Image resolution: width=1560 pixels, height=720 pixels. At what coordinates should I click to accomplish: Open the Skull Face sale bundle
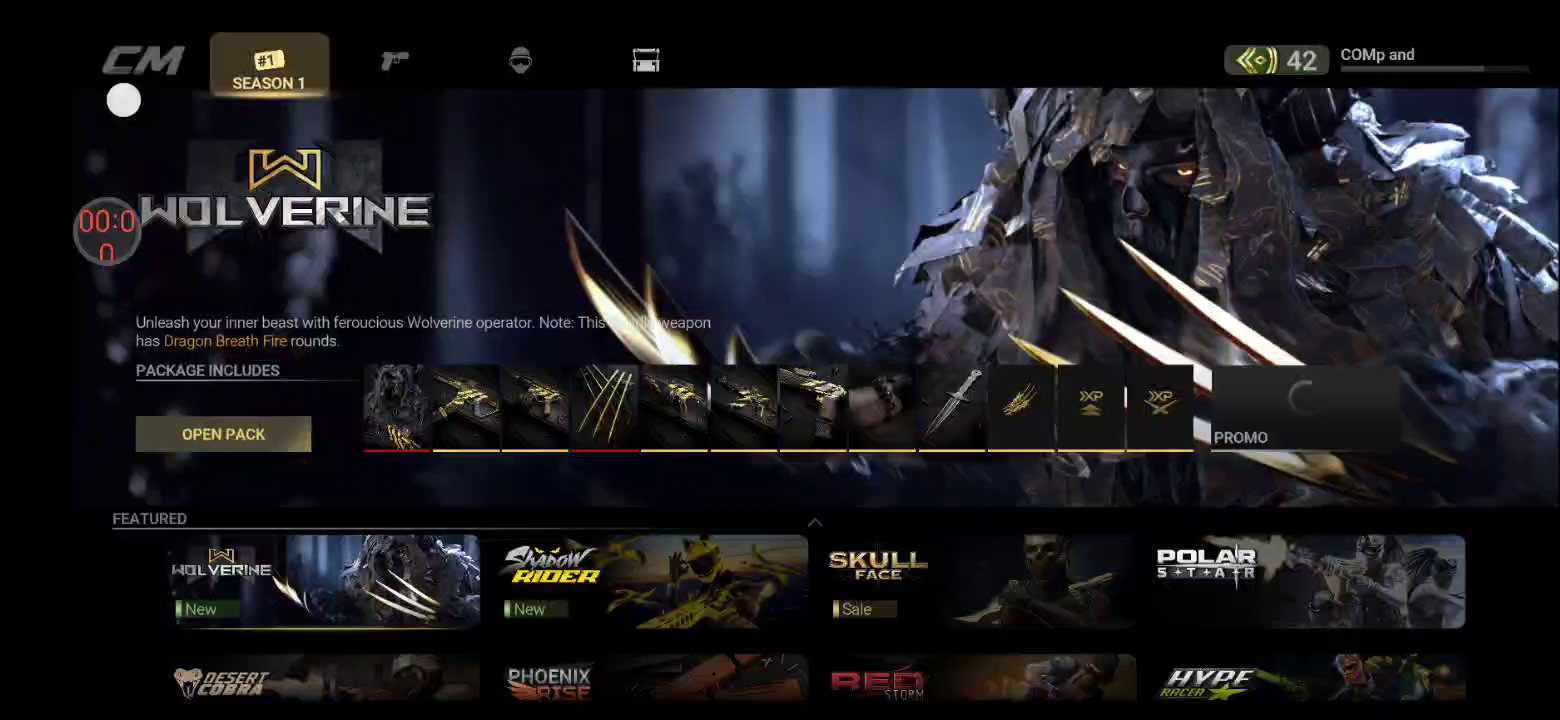pos(982,581)
